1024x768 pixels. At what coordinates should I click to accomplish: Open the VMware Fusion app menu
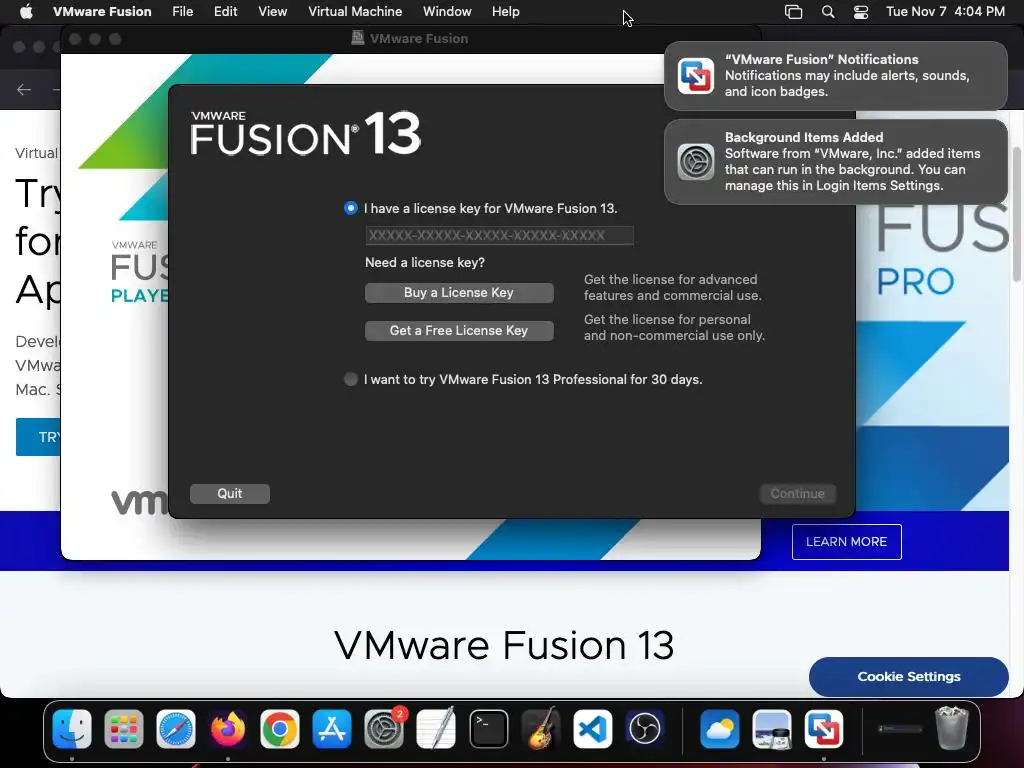pyautogui.click(x=102, y=12)
